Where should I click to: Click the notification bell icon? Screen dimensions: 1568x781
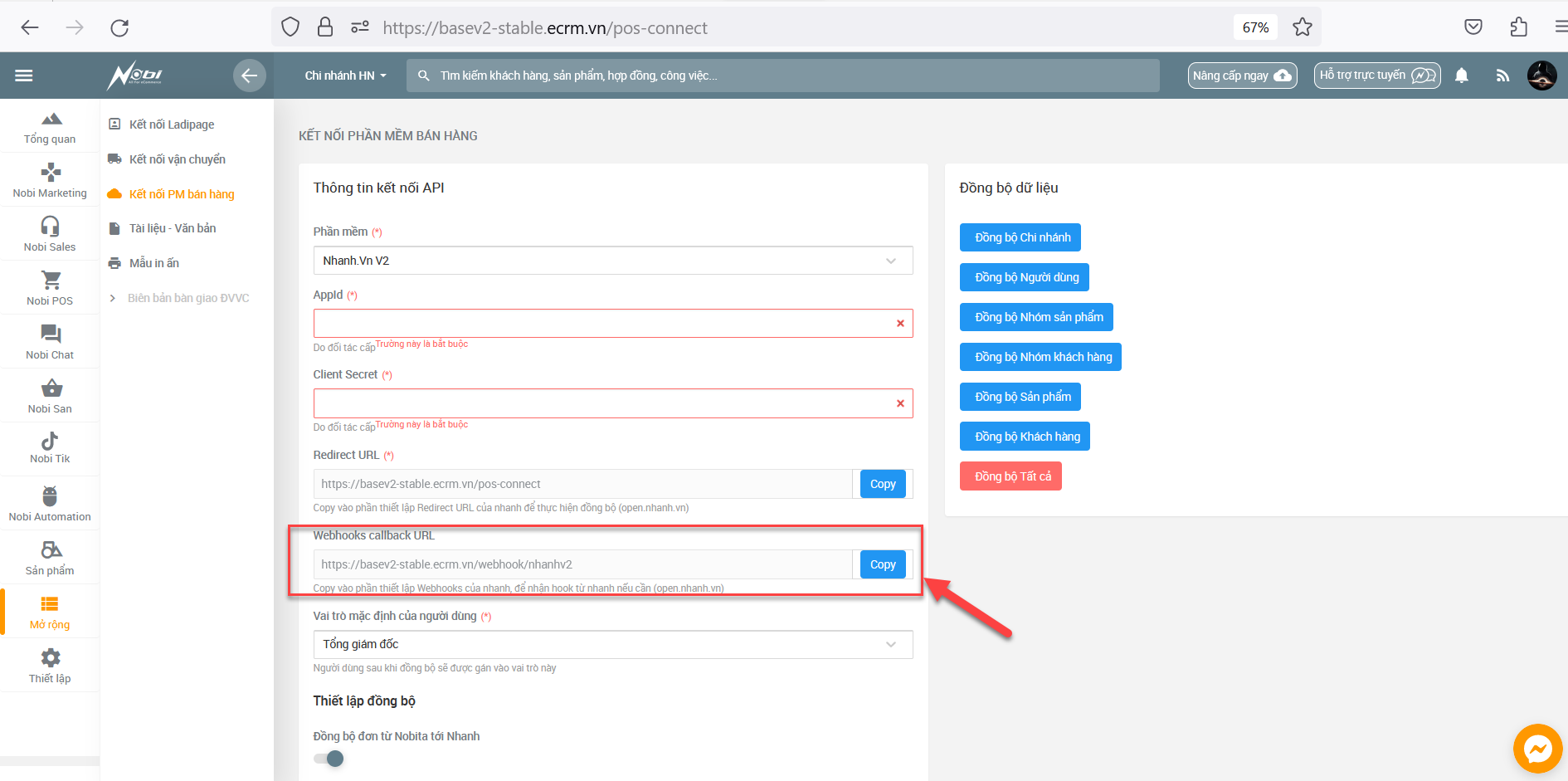tap(1462, 76)
